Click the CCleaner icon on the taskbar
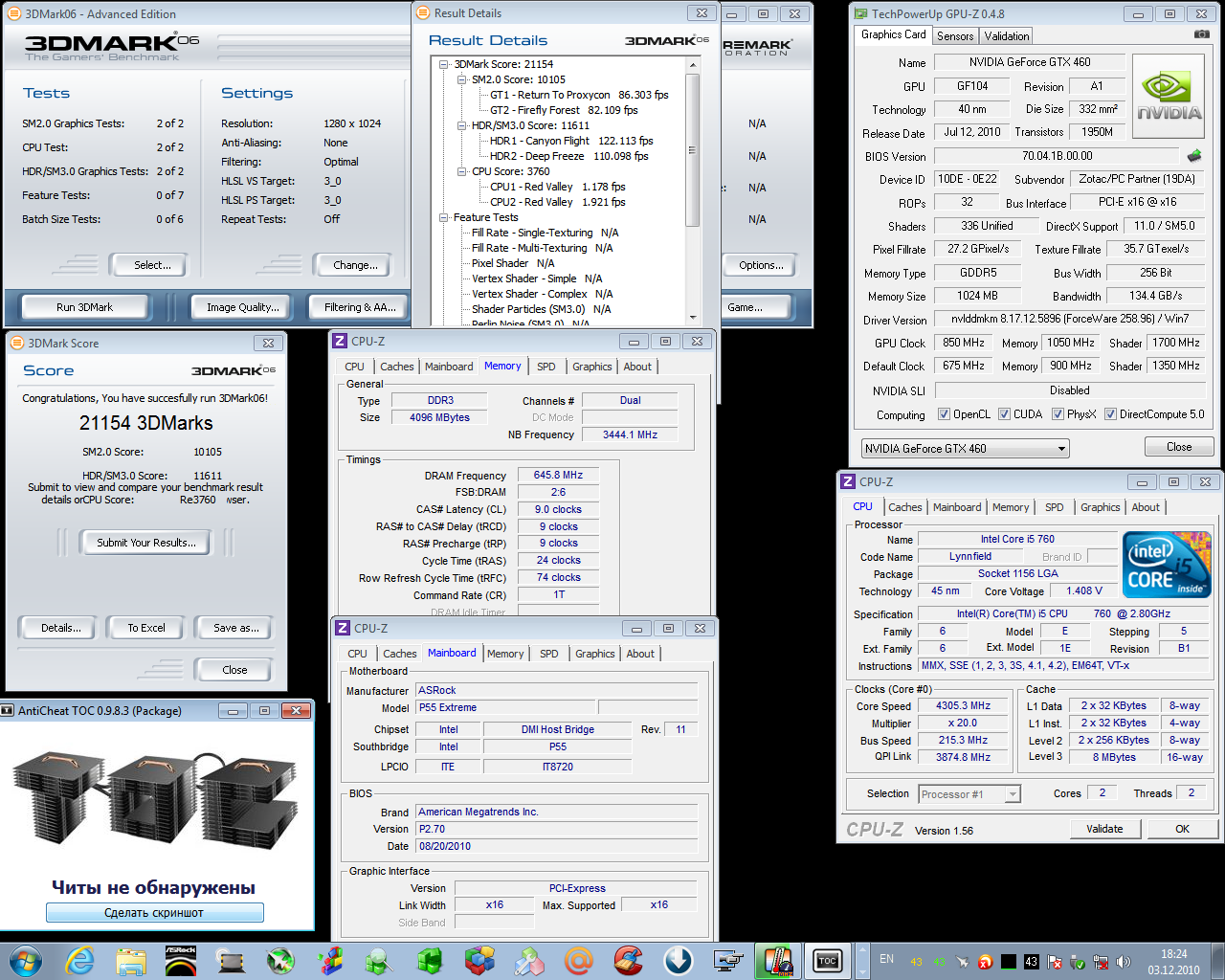Image resolution: width=1225 pixels, height=980 pixels. 629,960
